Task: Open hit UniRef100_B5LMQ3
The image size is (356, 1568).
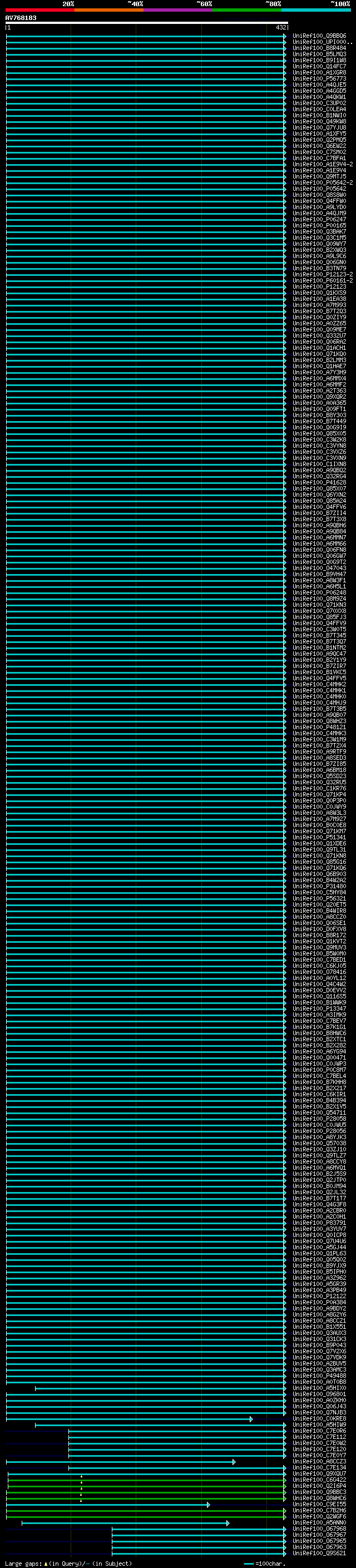Action: pyautogui.click(x=319, y=54)
